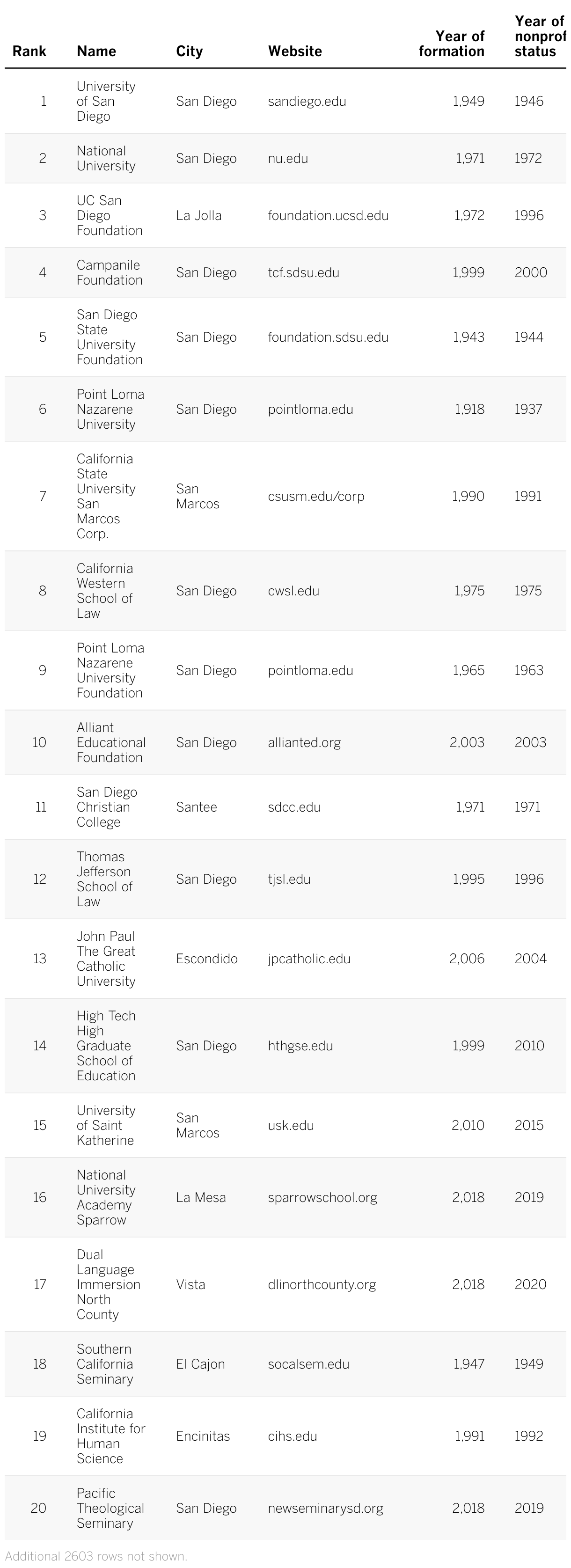Open the tcf.sdsu.edu website link
Viewport: 571px width, 1568px height.
(304, 273)
